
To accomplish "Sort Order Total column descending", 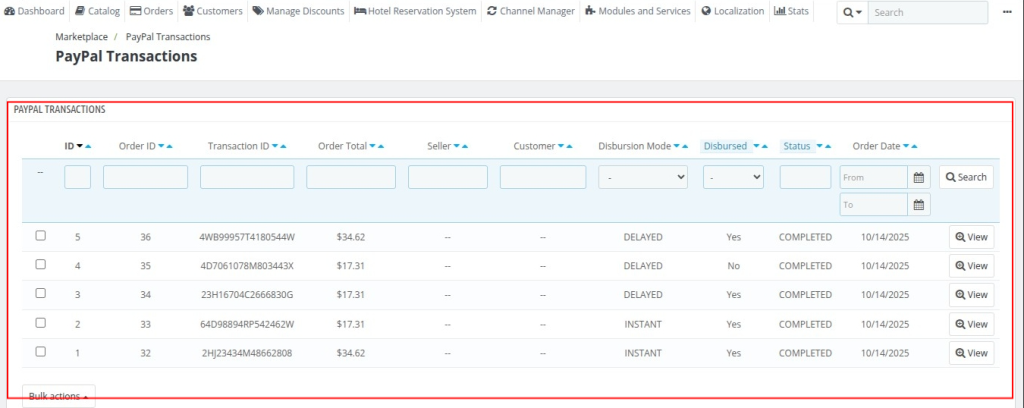I will tap(373, 146).
